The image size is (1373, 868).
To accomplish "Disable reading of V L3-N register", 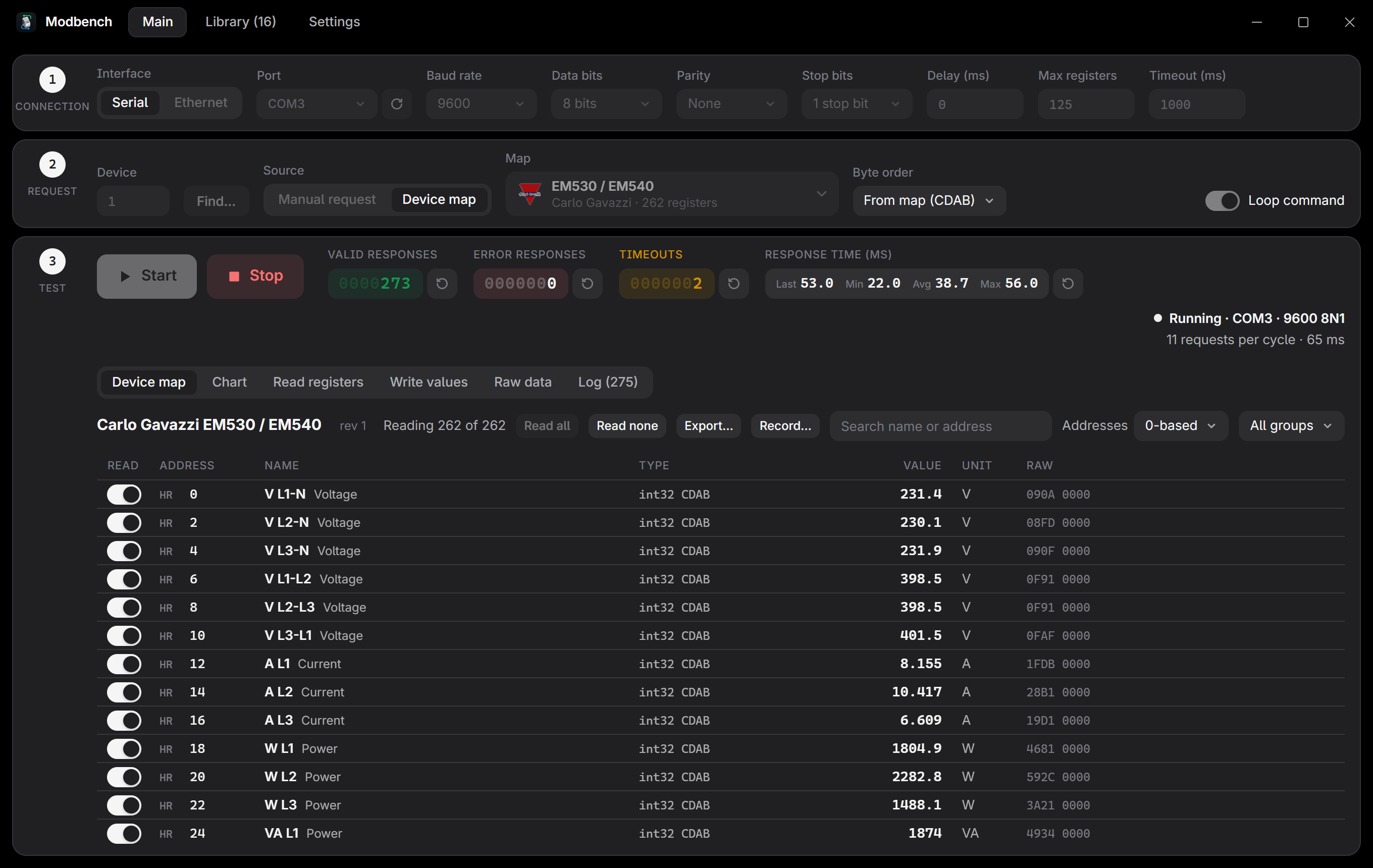I will coord(124,551).
